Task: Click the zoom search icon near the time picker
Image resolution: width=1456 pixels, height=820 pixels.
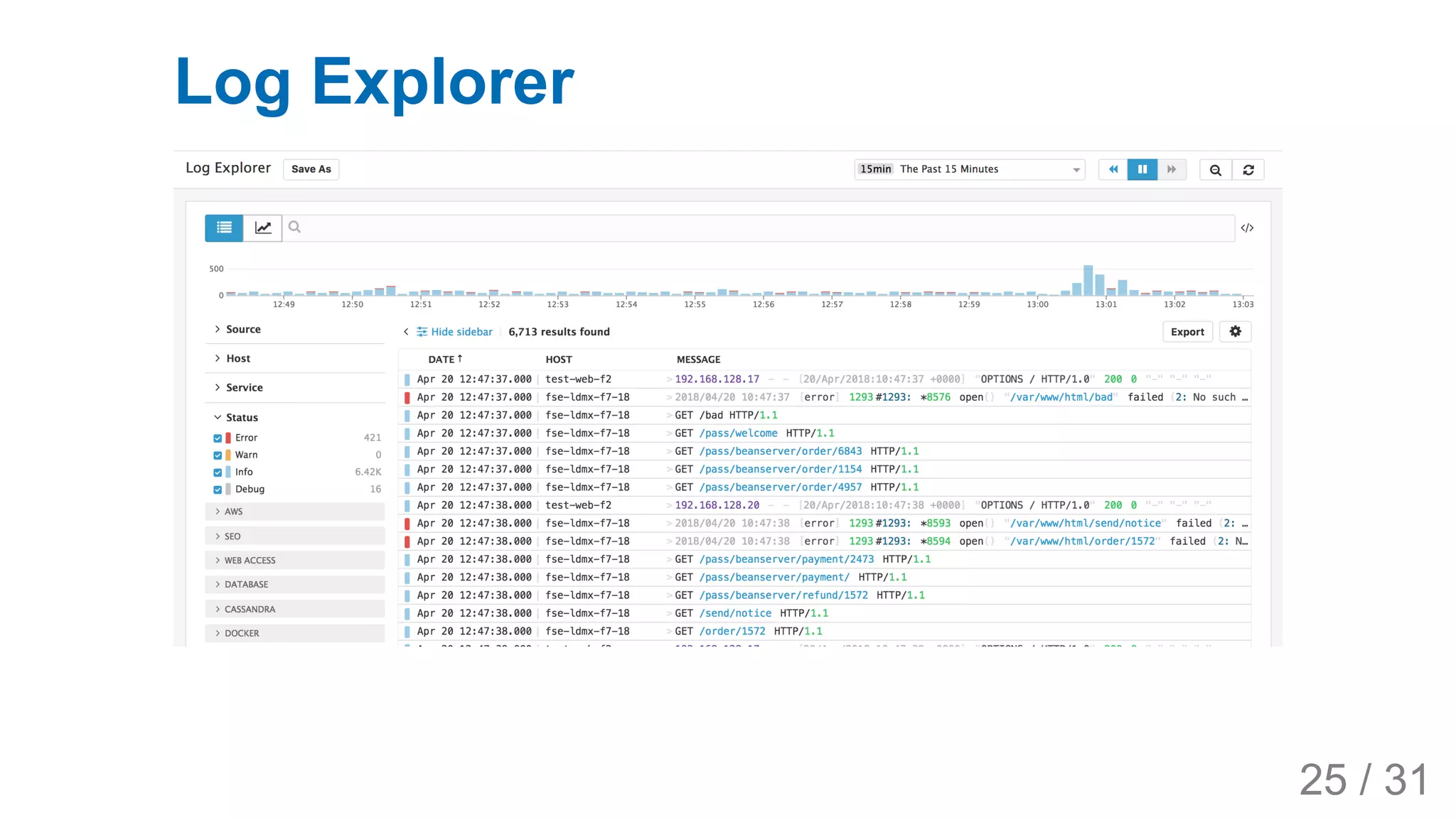Action: click(x=1216, y=170)
